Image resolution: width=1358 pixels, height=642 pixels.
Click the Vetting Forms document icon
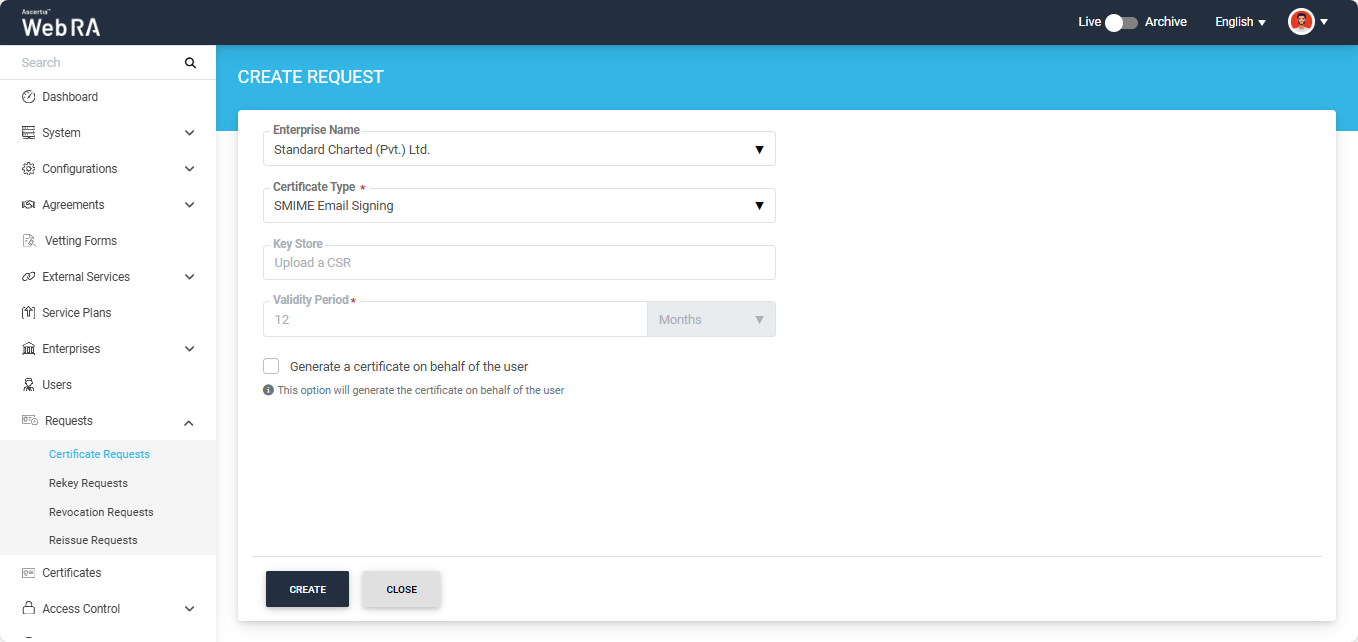click(29, 241)
